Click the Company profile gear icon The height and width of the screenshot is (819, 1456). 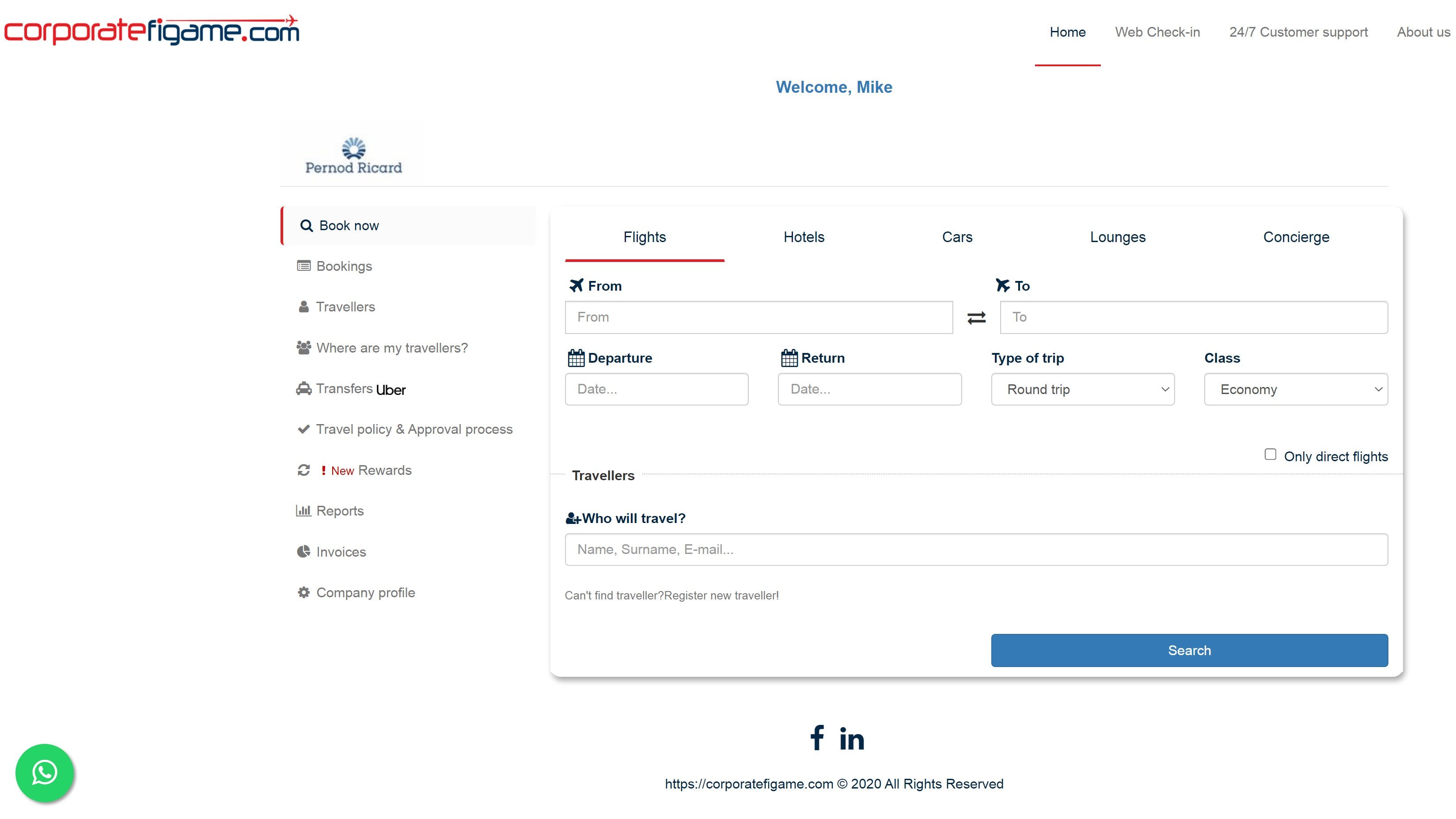point(303,592)
